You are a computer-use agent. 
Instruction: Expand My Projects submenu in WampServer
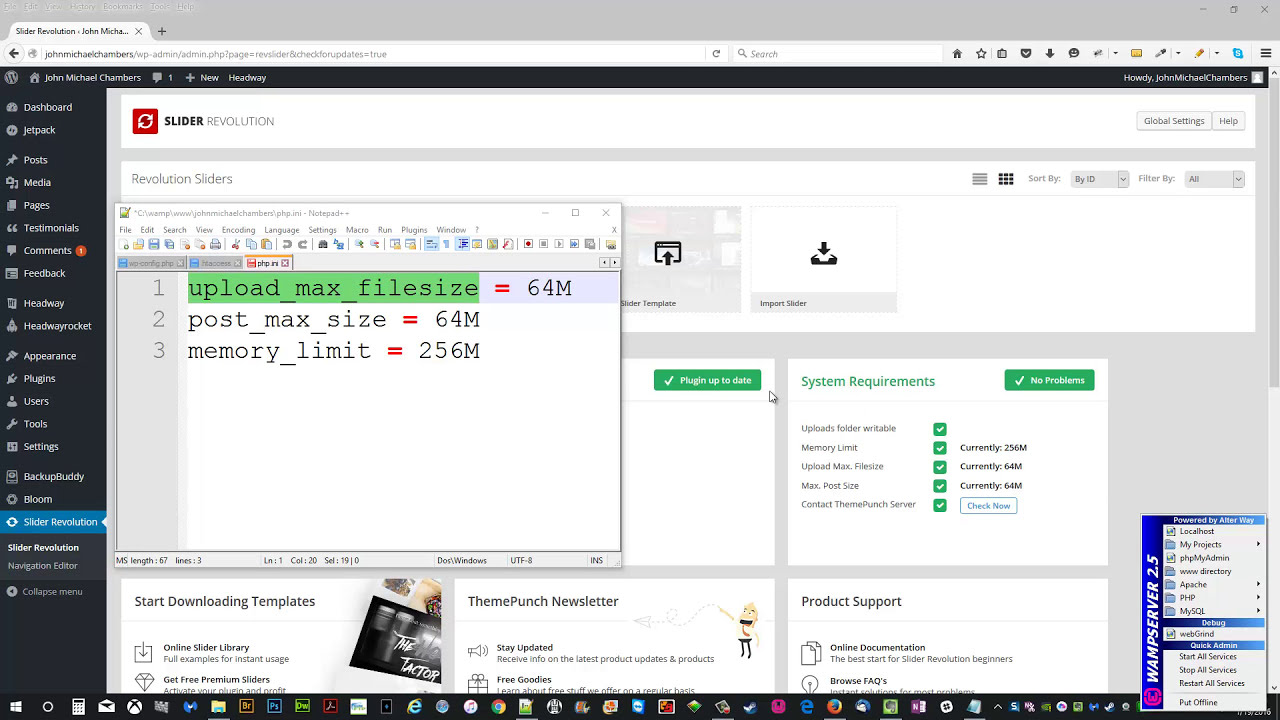pos(1213,545)
